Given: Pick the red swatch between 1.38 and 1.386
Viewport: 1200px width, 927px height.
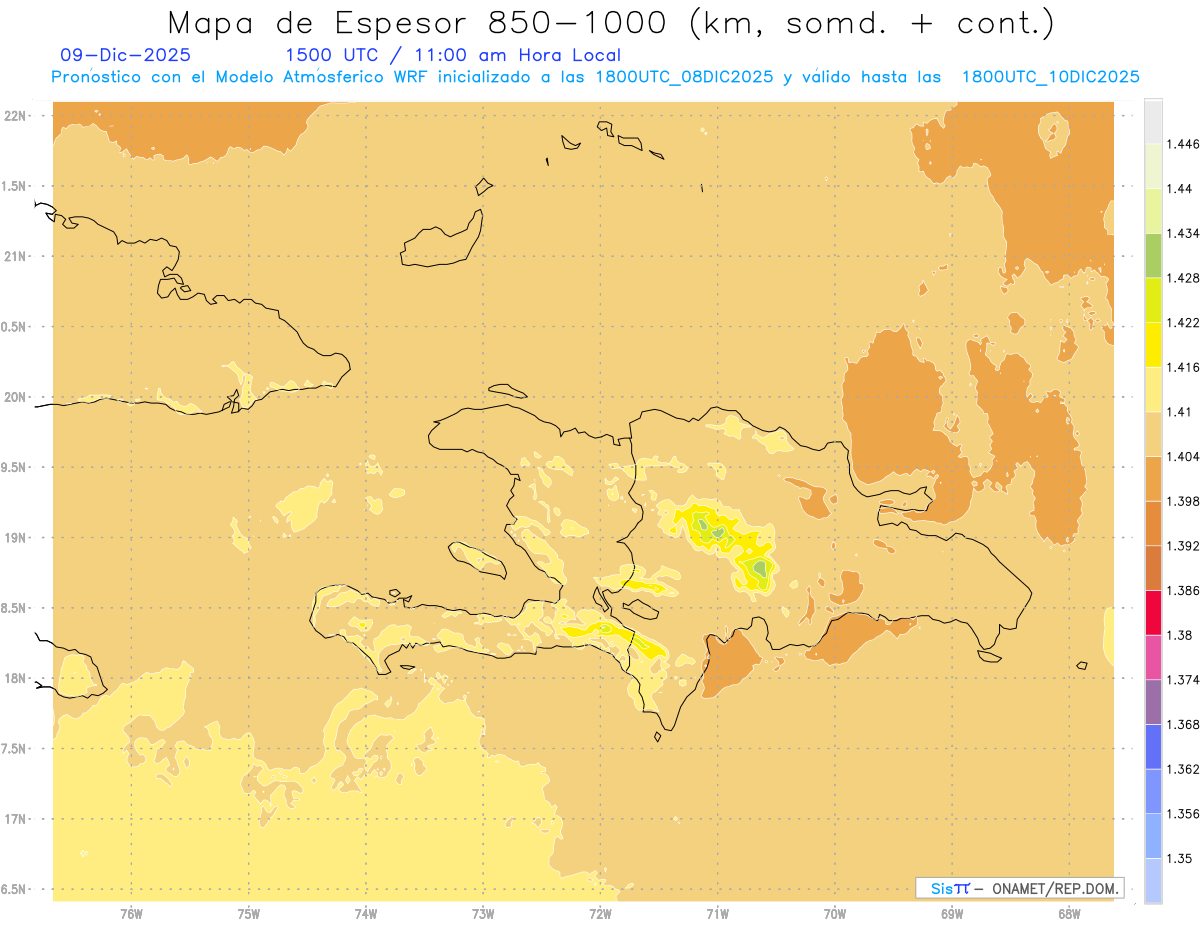Looking at the screenshot, I should (x=1153, y=613).
